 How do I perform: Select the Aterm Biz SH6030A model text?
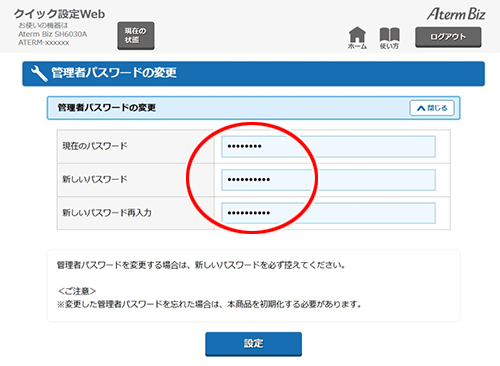click(53, 34)
